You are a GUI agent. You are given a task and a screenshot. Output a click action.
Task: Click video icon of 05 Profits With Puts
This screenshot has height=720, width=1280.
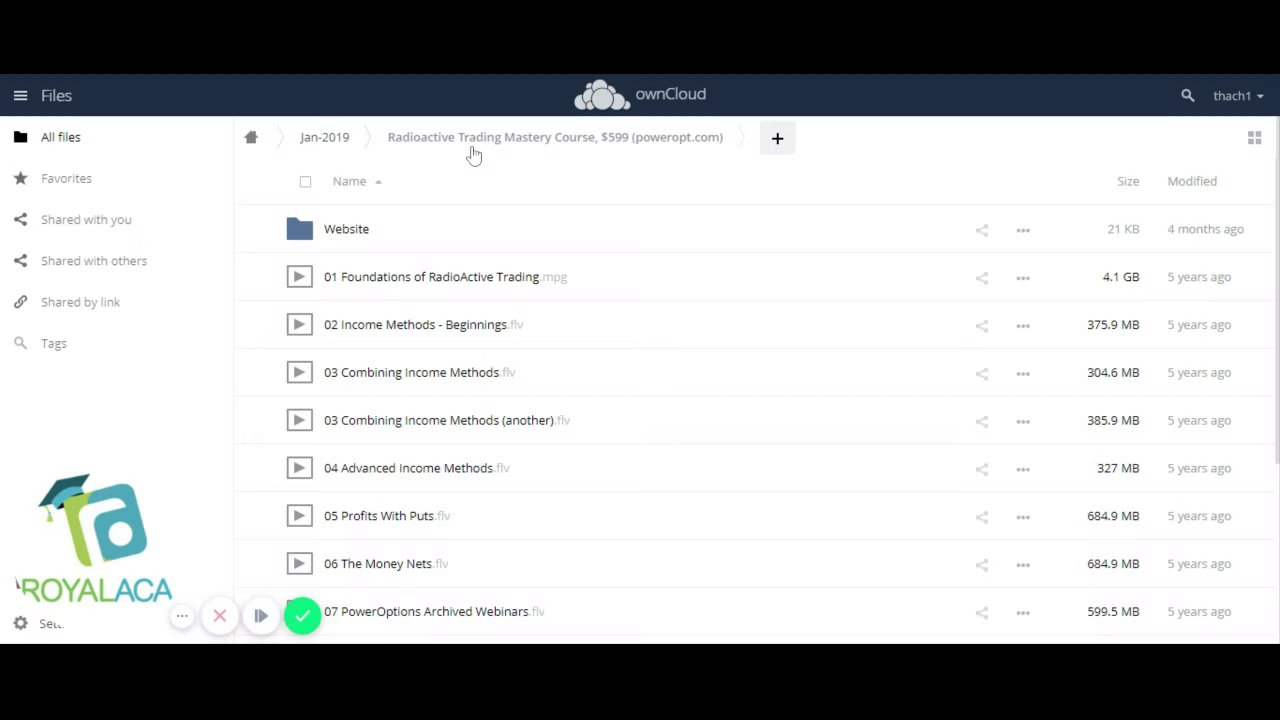(299, 516)
